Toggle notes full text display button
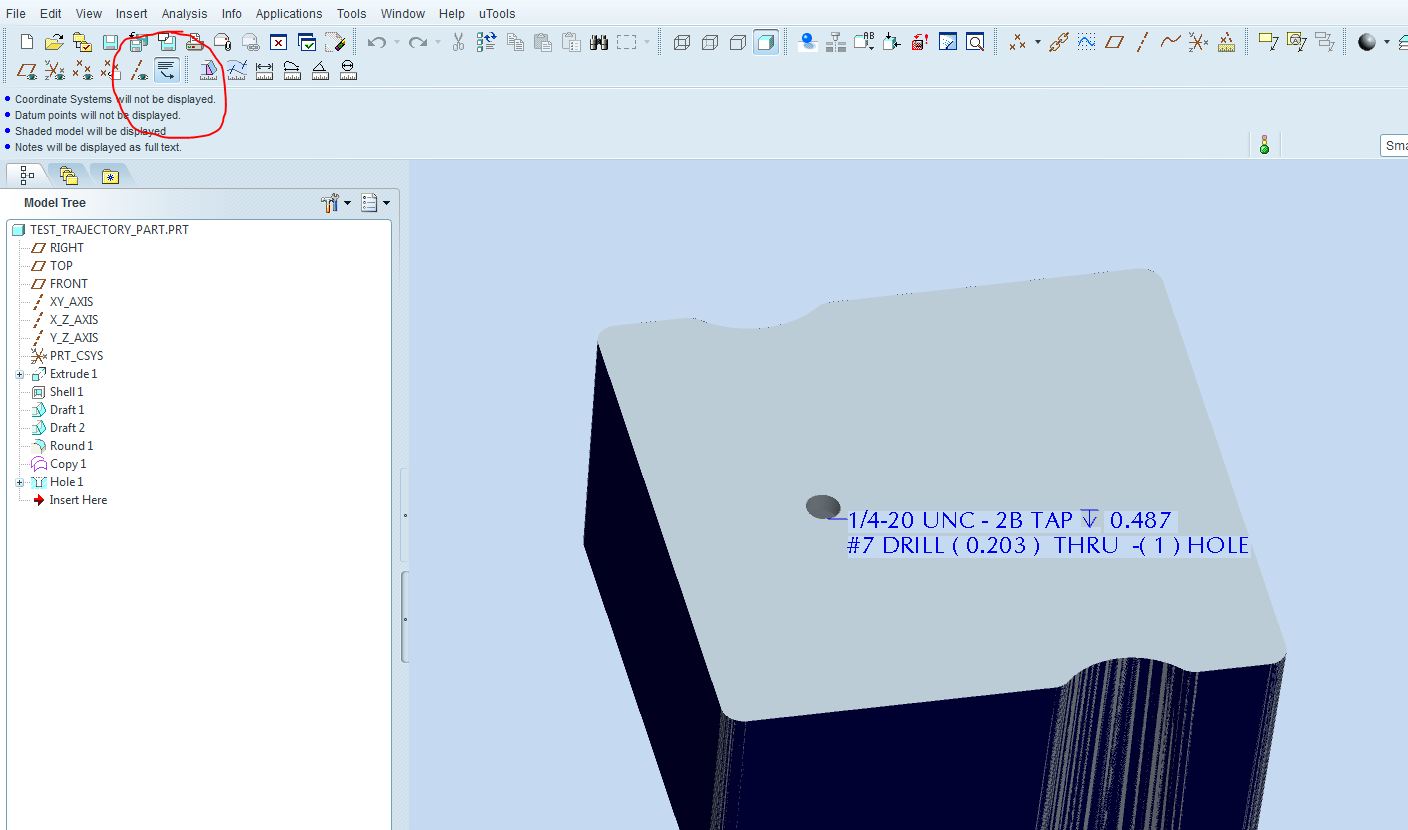 tap(167, 70)
